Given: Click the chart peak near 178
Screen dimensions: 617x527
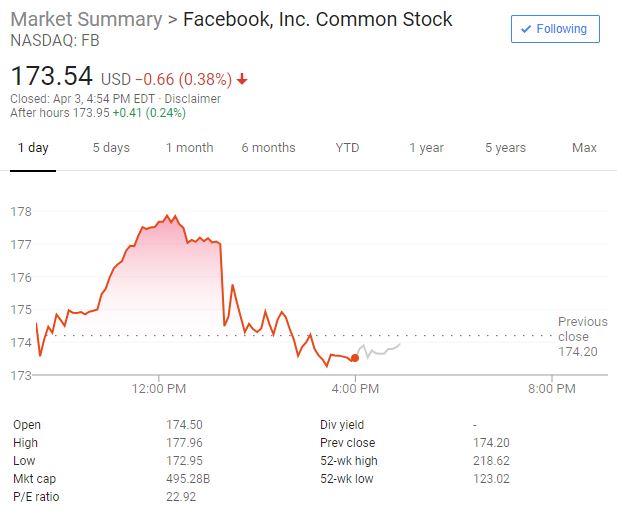Looking at the screenshot, I should [x=167, y=216].
